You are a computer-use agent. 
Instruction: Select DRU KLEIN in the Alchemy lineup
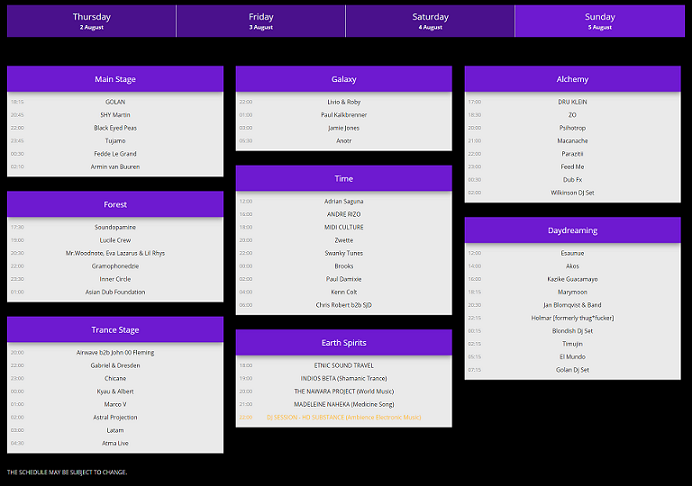pos(572,102)
